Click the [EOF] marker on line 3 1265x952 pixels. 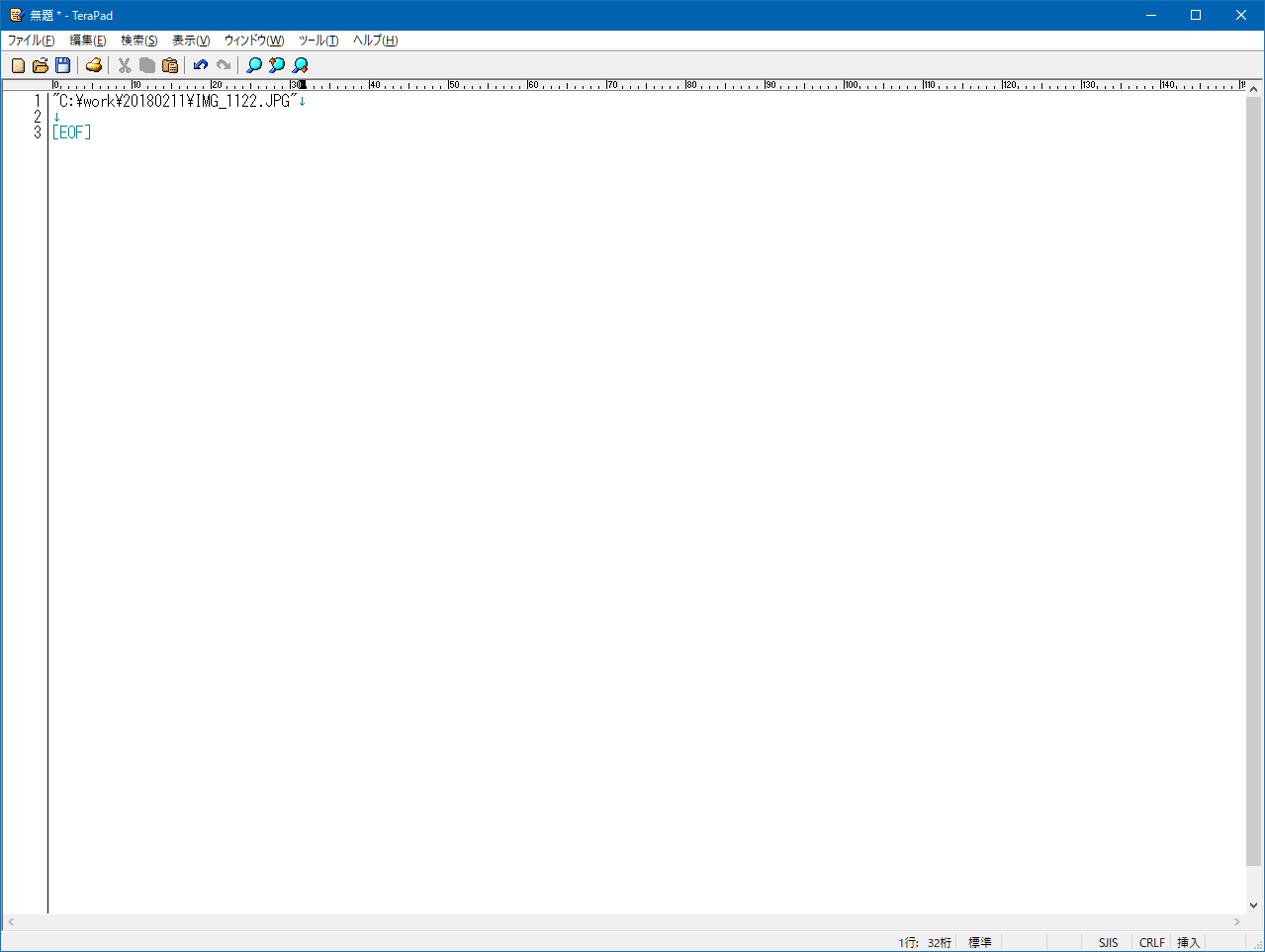coord(71,132)
